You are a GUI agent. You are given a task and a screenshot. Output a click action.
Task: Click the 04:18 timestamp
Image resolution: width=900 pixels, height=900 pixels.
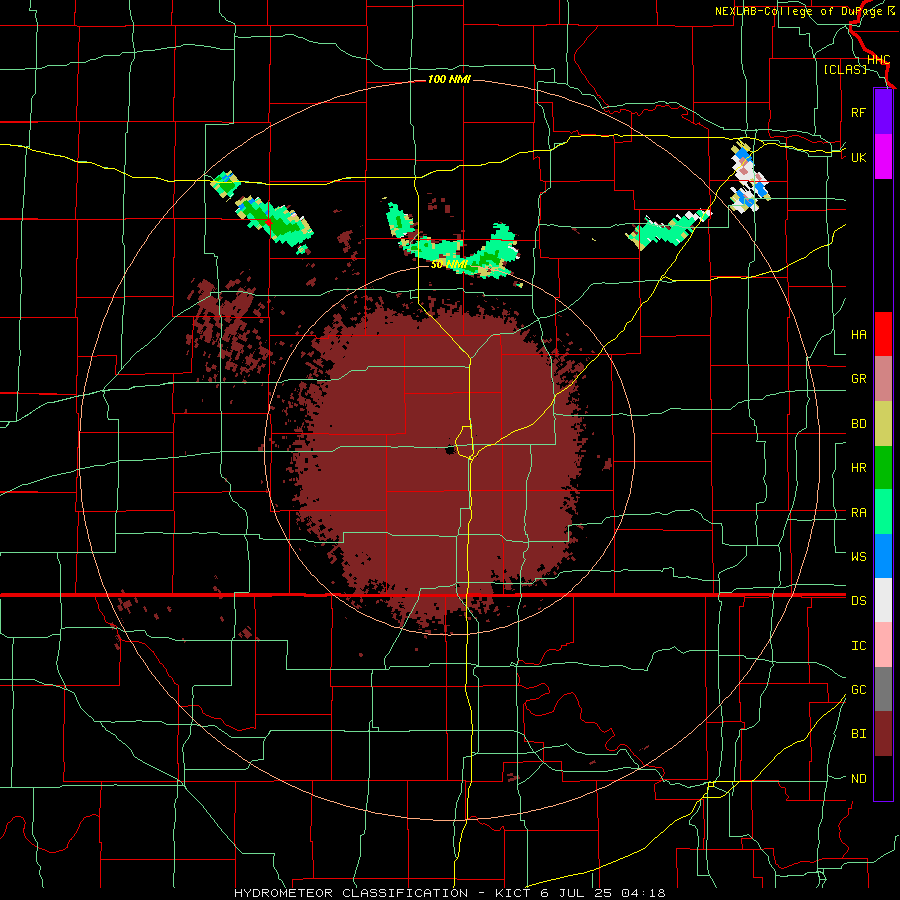(x=646, y=893)
